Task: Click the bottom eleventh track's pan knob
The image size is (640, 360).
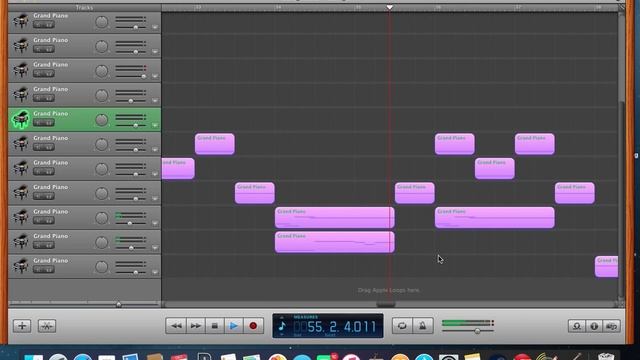Action: (x=102, y=267)
